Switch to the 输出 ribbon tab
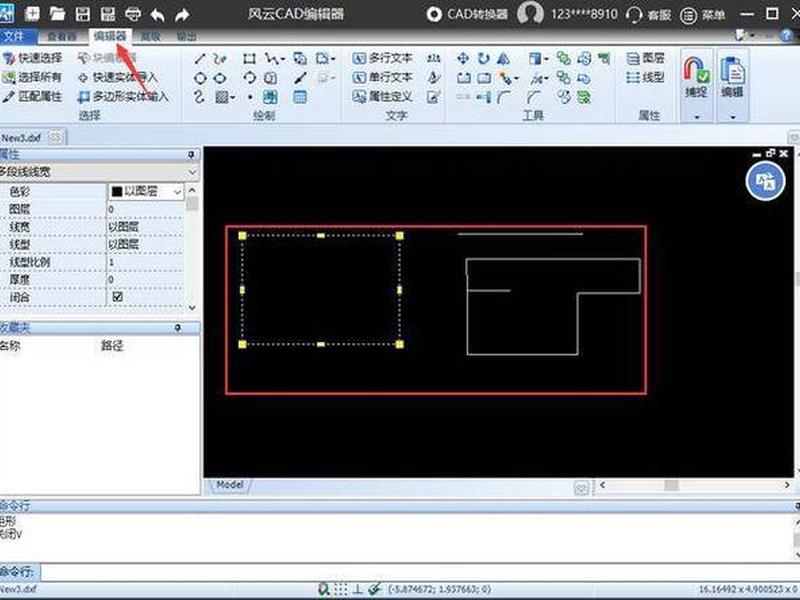Image resolution: width=800 pixels, height=600 pixels. (187, 36)
